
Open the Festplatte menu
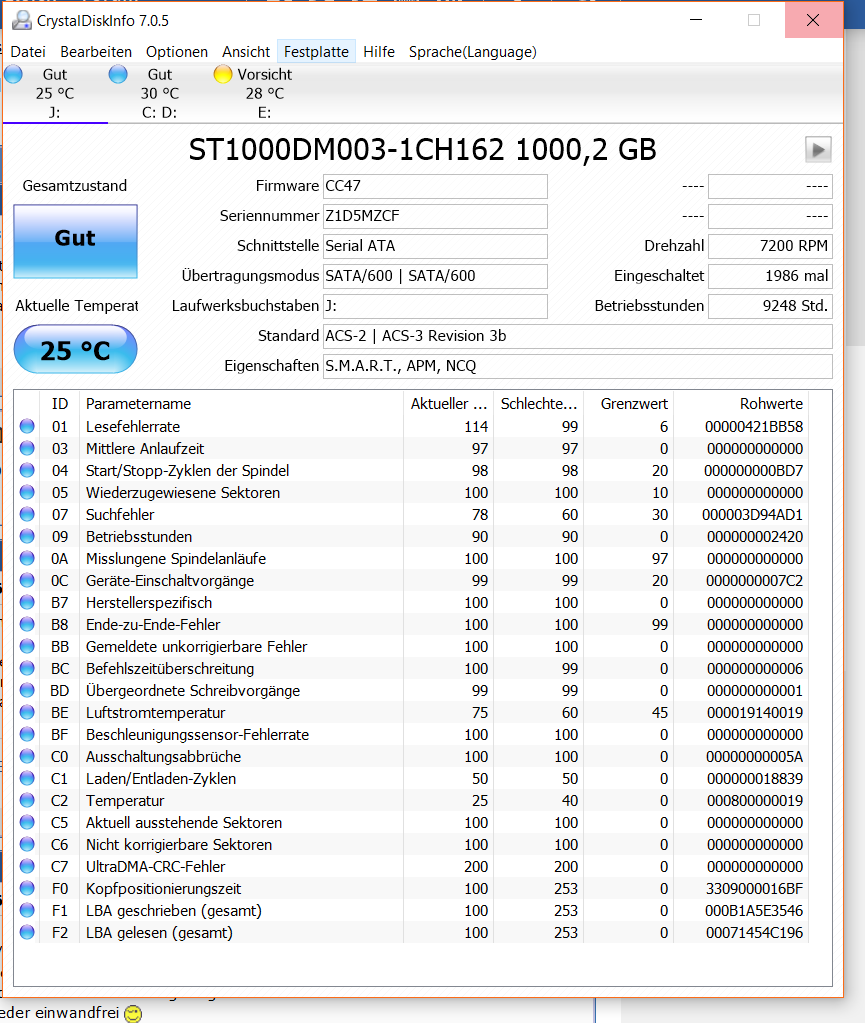pyautogui.click(x=316, y=52)
